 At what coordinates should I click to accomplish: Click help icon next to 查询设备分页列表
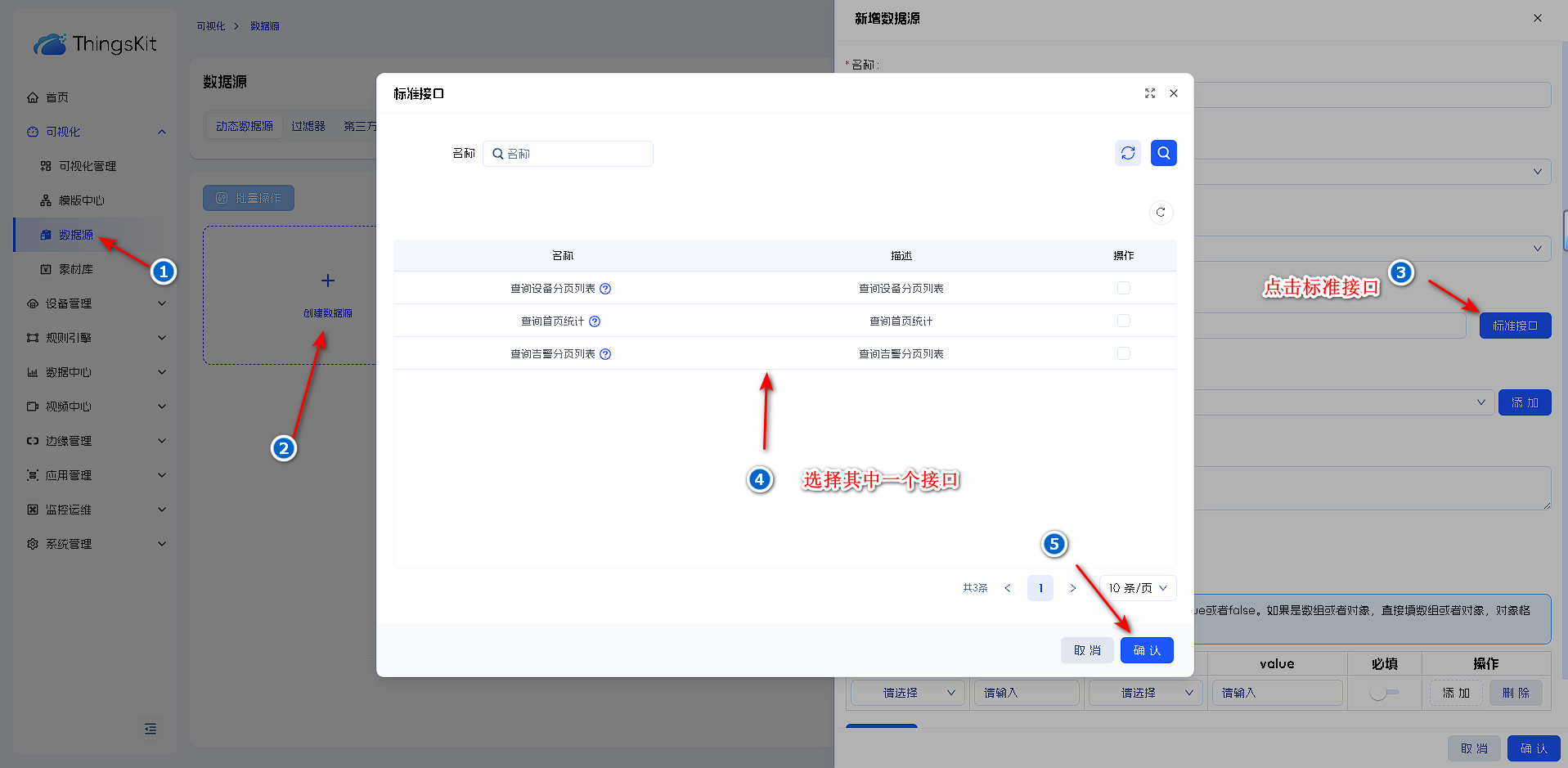[605, 289]
